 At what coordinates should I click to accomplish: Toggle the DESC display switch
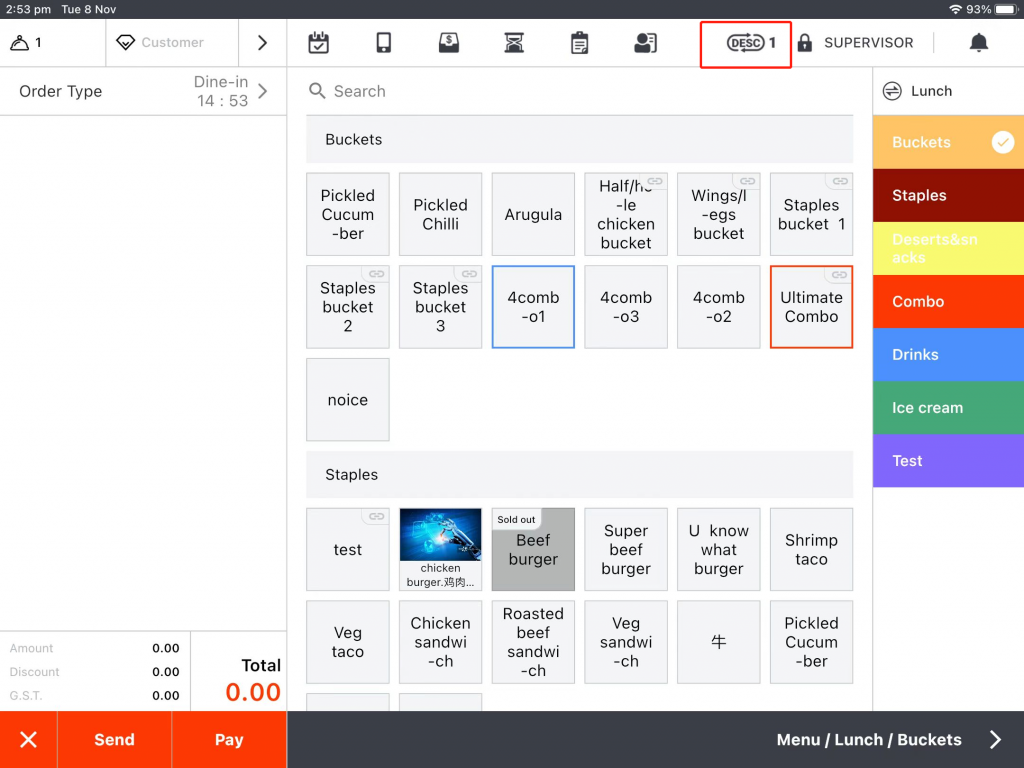pos(746,43)
